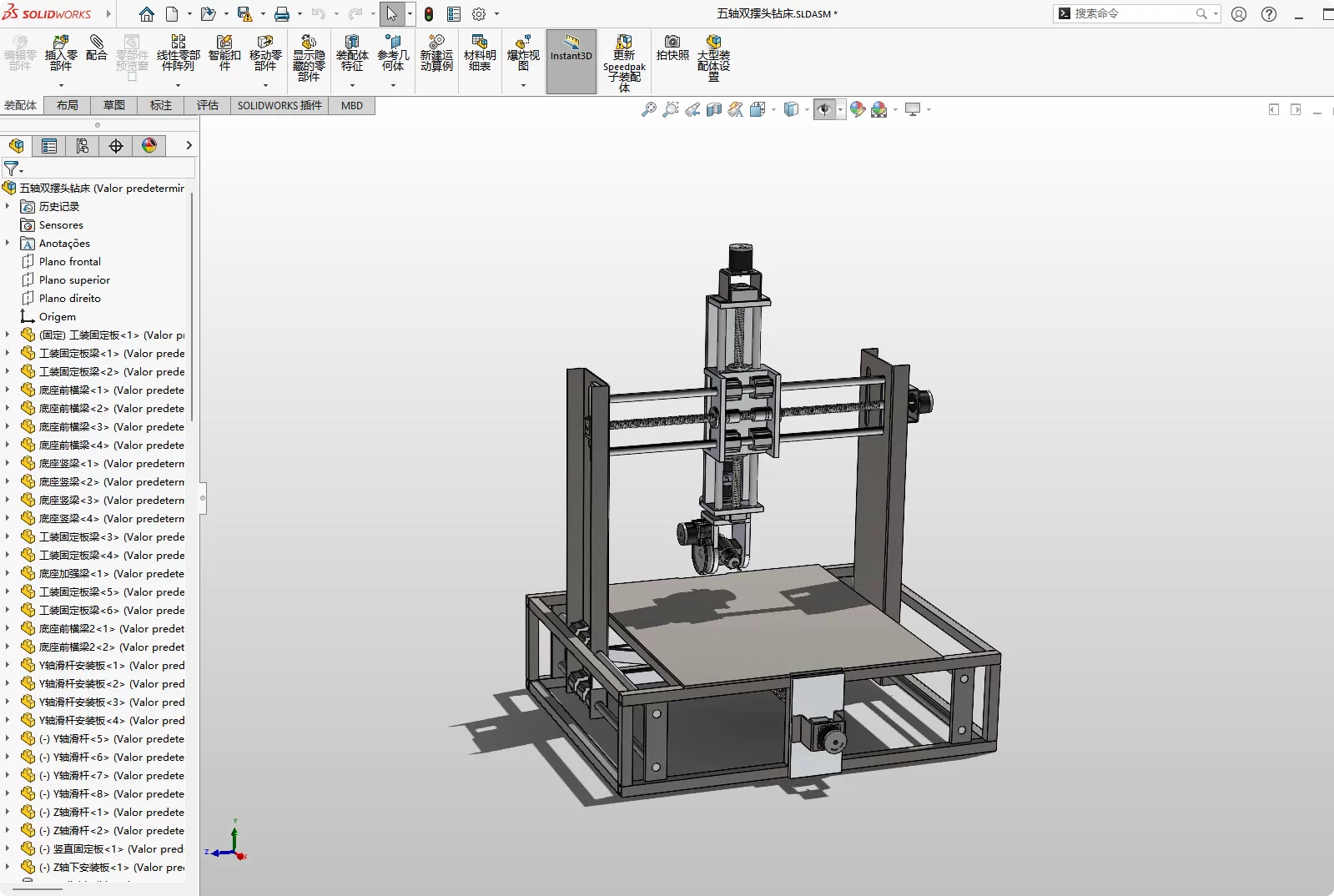This screenshot has width=1334, height=896.
Task: Click the Open file icon
Action: pos(208,14)
